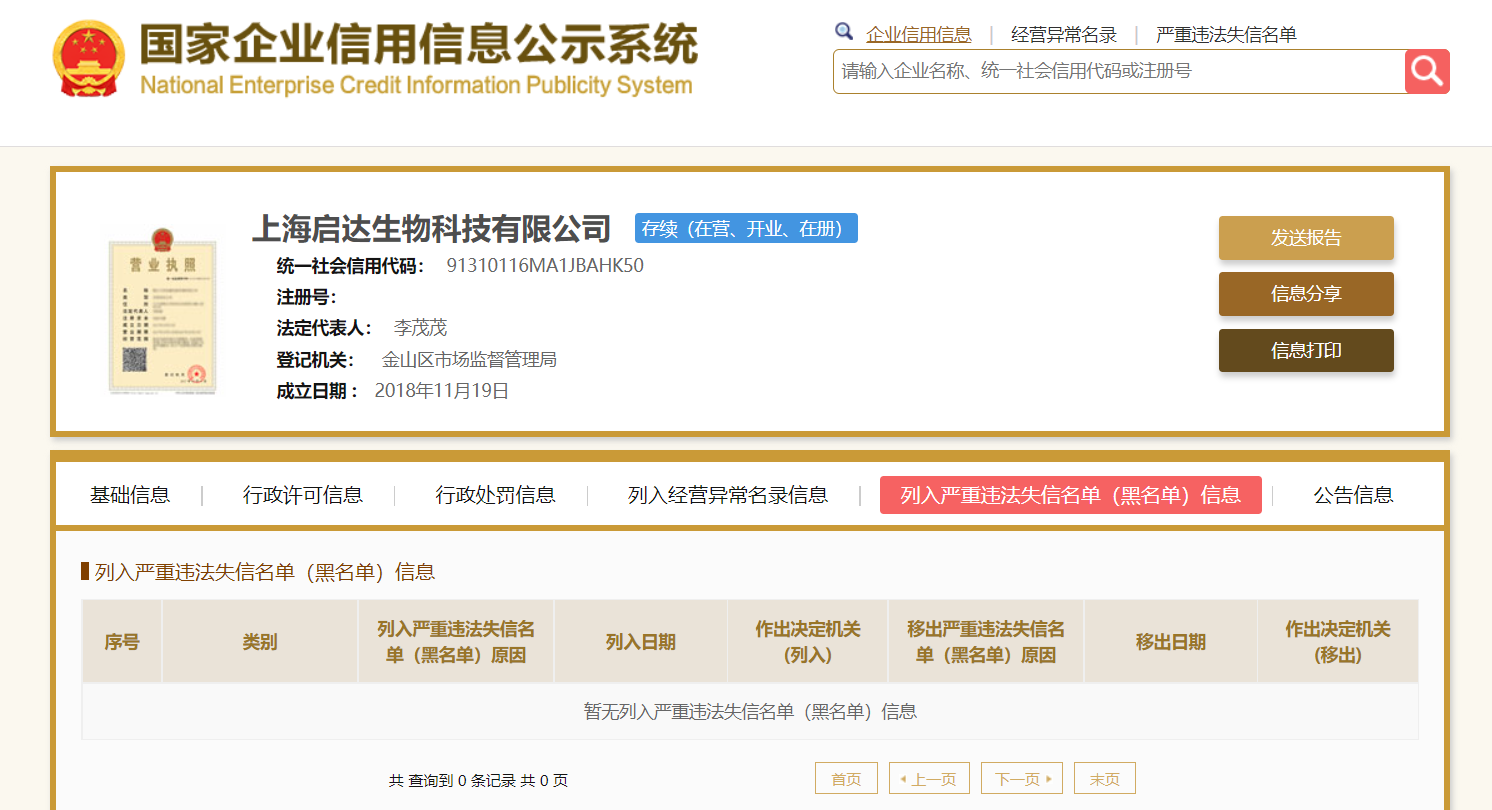This screenshot has width=1492, height=810.
Task: Select the 严重违法失信名单 search category
Action: (1226, 35)
